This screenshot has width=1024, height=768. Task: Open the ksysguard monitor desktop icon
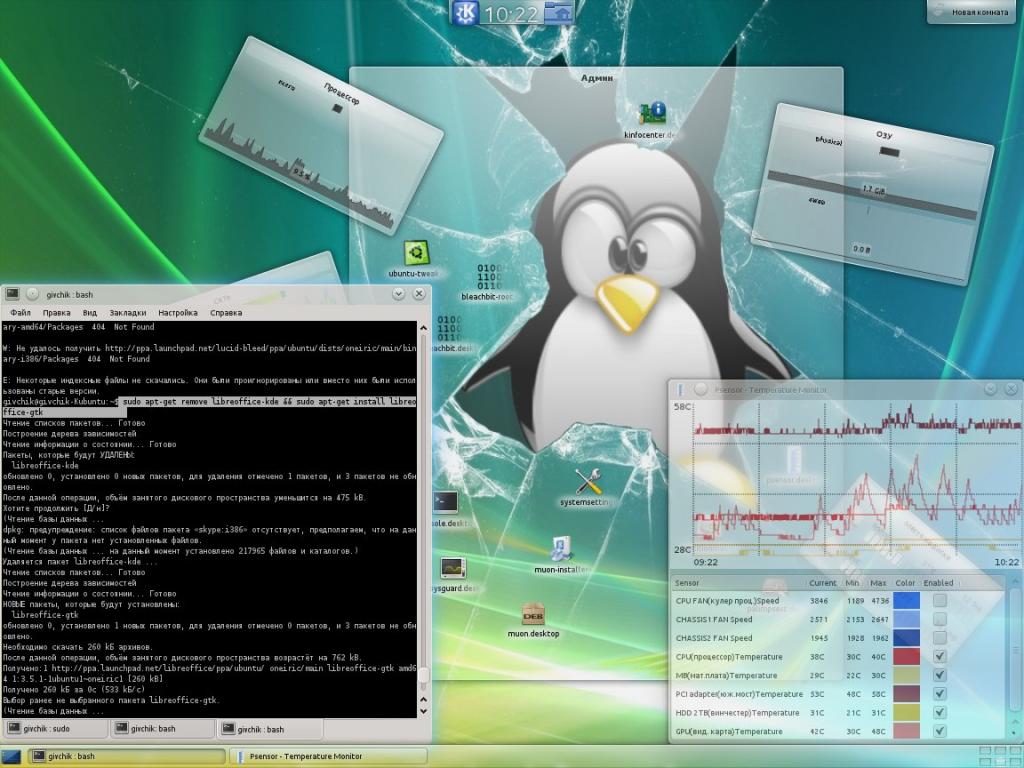453,568
